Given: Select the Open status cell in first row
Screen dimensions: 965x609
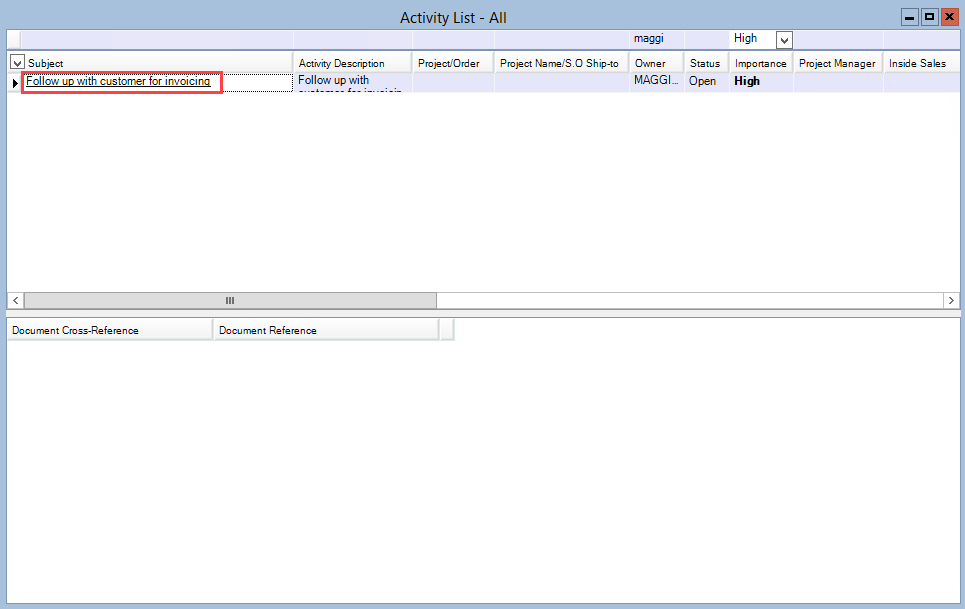Looking at the screenshot, I should coord(703,82).
